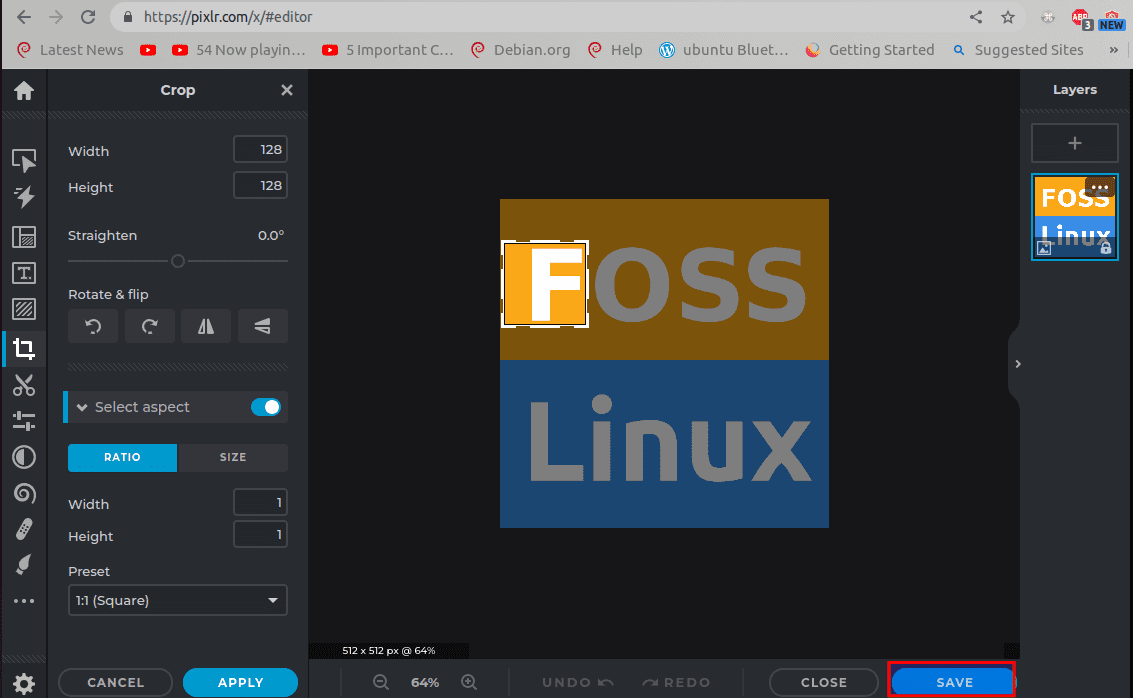Image resolution: width=1133 pixels, height=698 pixels.
Task: Select the Crop tool in sidebar
Action: [24, 349]
